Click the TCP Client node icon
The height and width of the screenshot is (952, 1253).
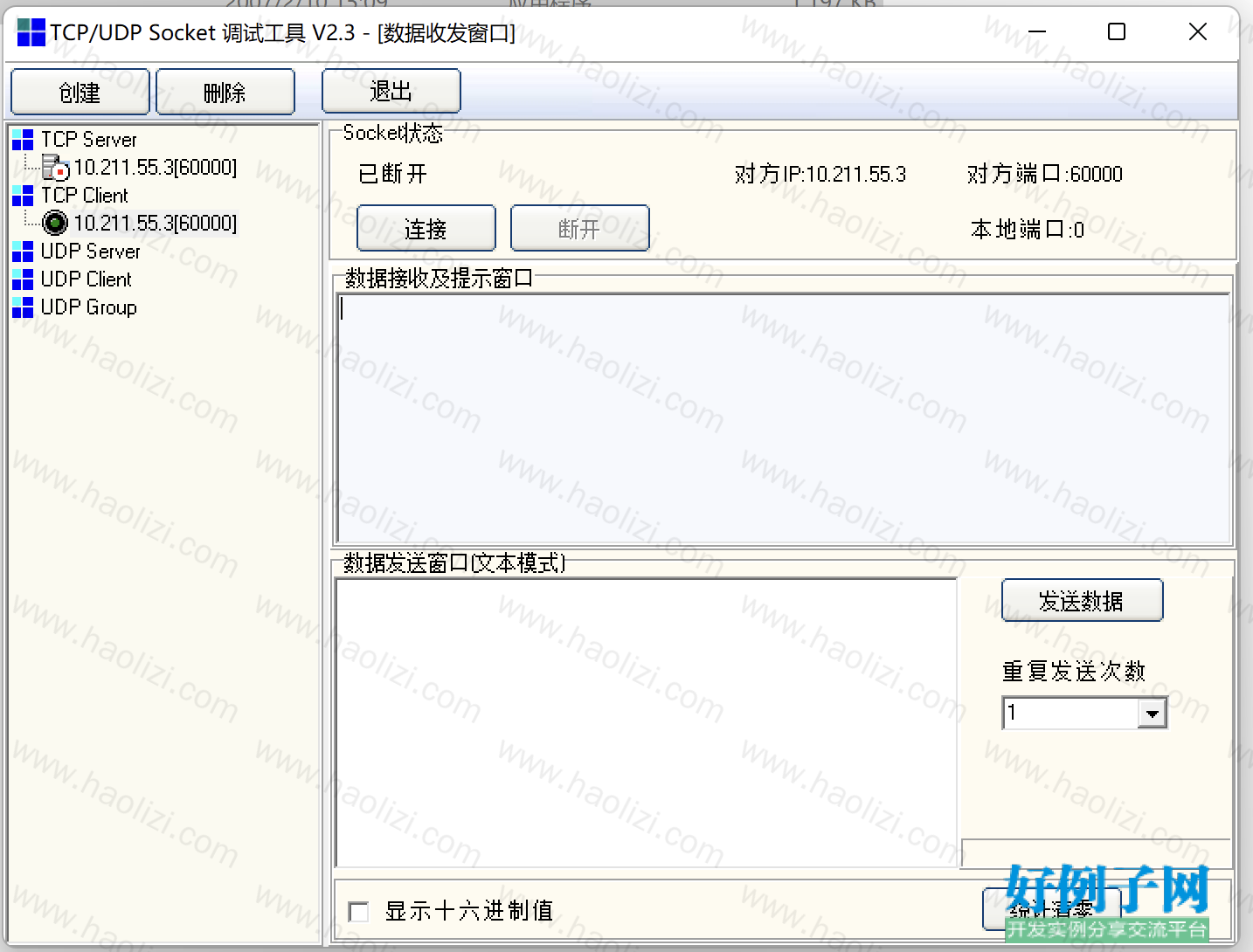[x=24, y=196]
